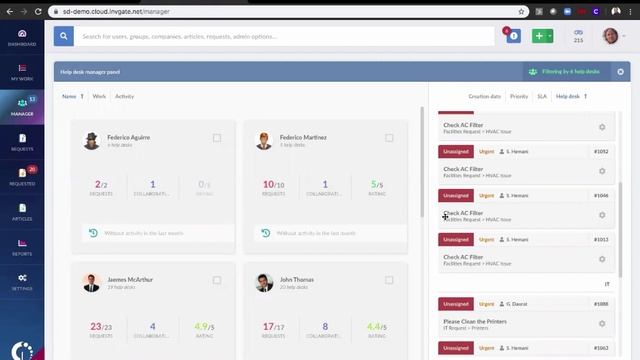This screenshot has height=360, width=640.
Task: Click Jaemes McArthur avatar
Action: (91, 283)
